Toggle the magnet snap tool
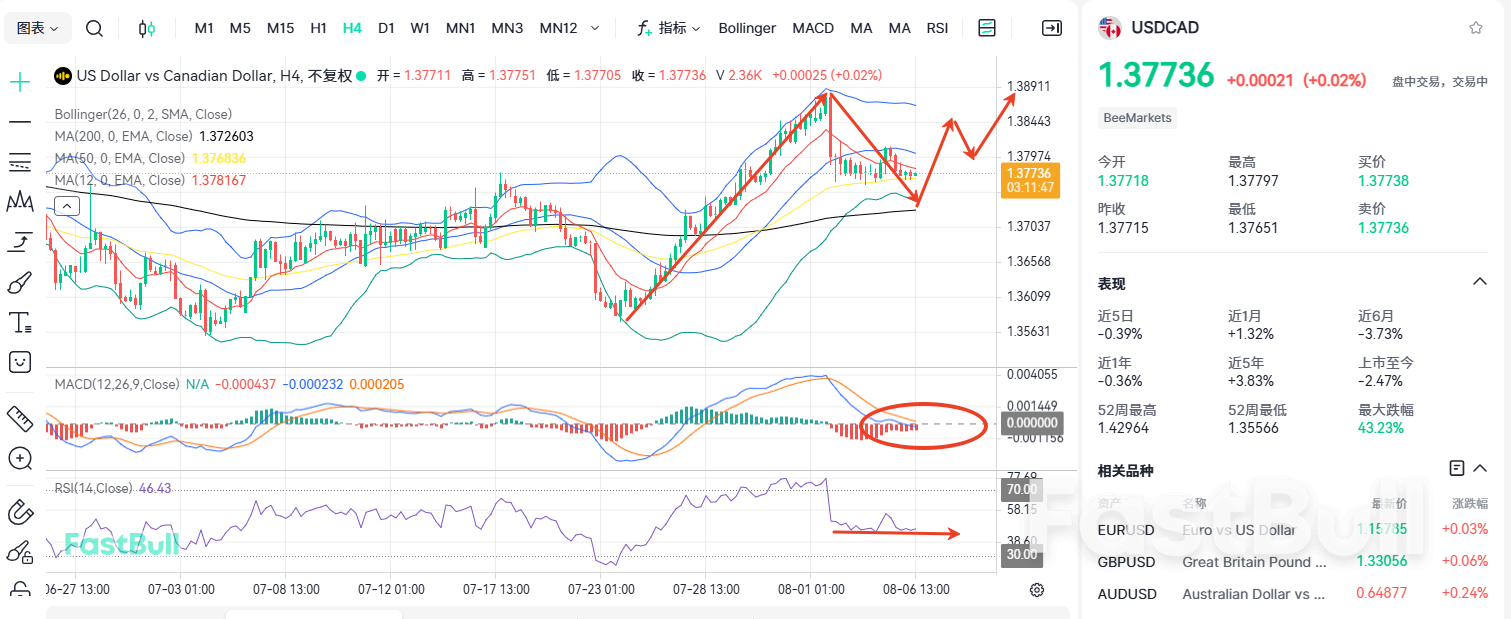Image resolution: width=1511 pixels, height=619 pixels. [x=20, y=512]
